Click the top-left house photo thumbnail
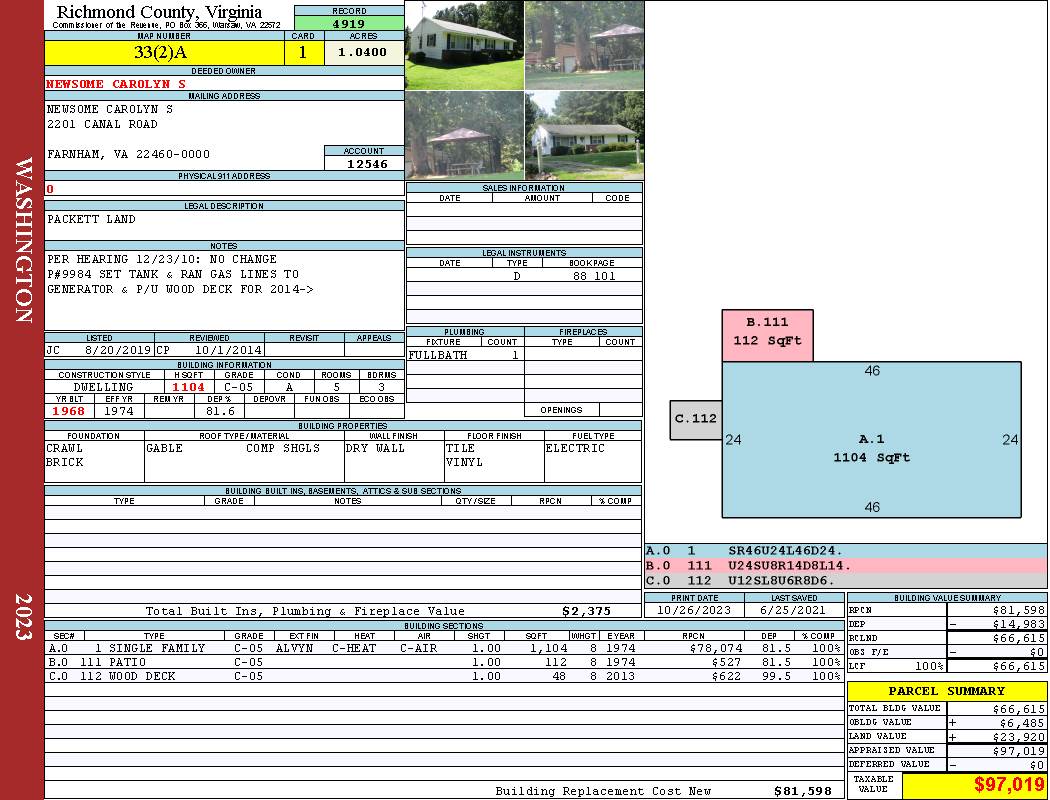 coord(464,45)
